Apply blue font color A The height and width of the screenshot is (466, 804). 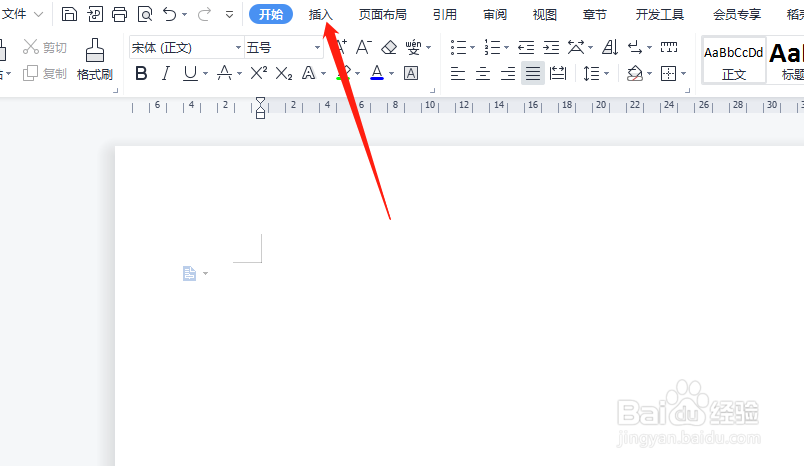pyautogui.click(x=377, y=73)
